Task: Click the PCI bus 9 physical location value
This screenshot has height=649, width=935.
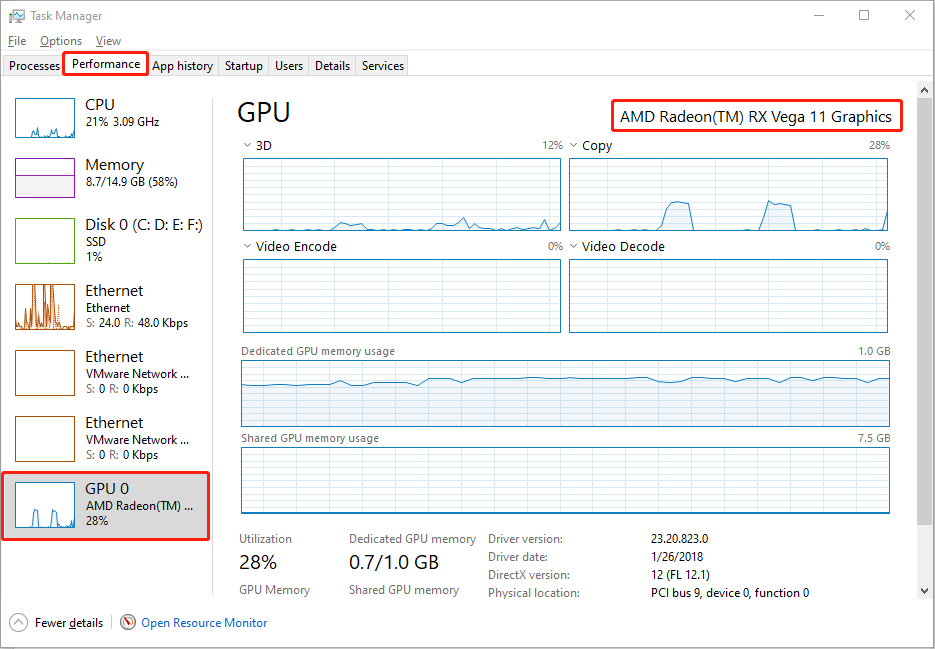Action: pyautogui.click(x=730, y=593)
